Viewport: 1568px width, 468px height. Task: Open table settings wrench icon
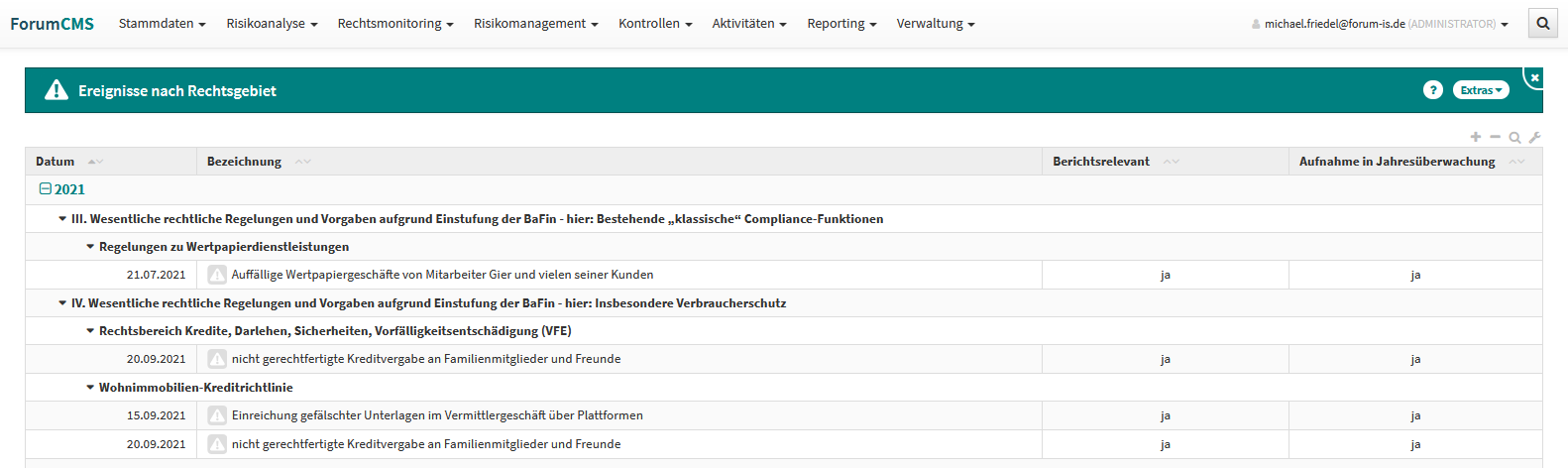(x=1534, y=138)
